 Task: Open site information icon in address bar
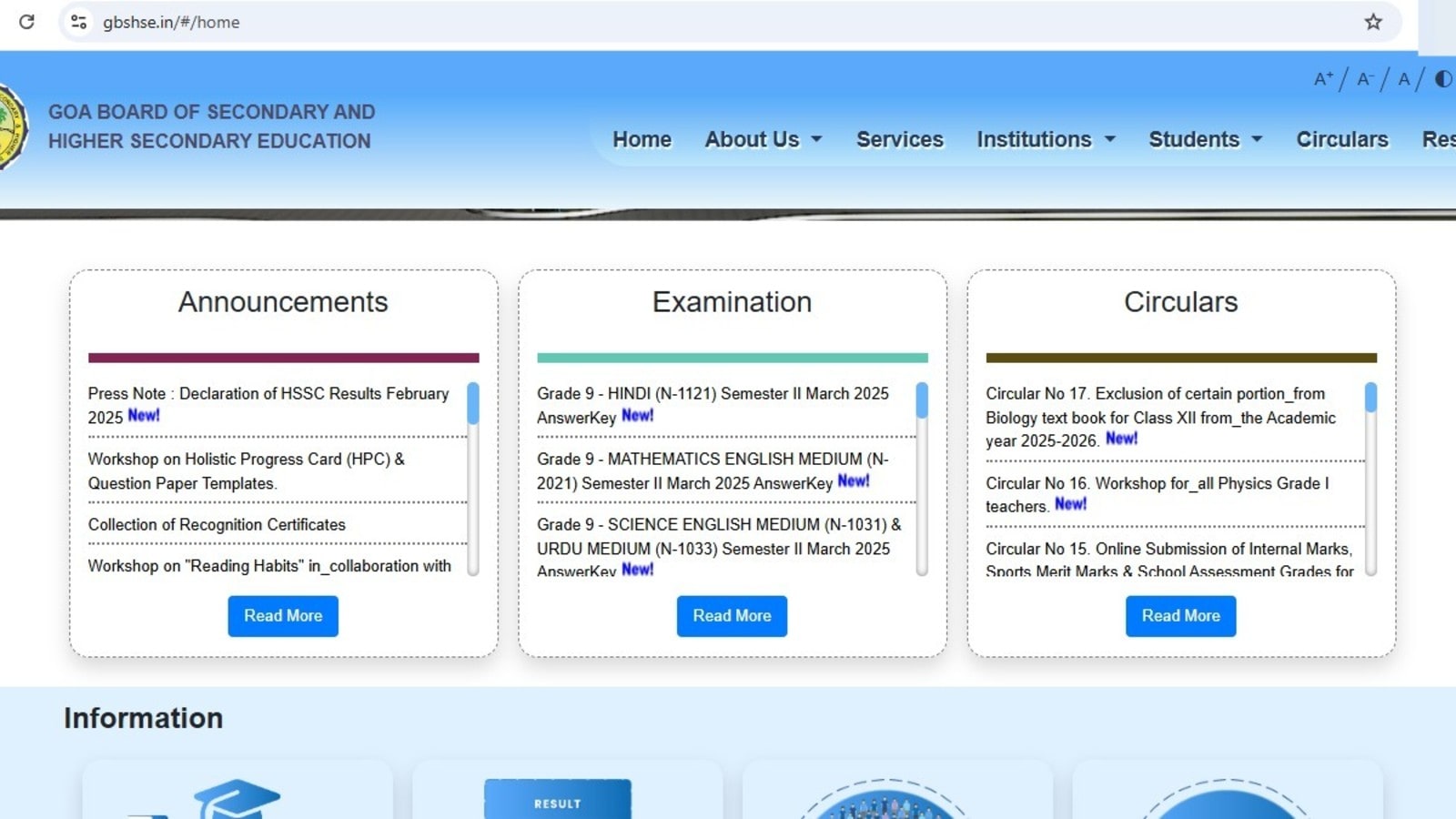coord(79,22)
